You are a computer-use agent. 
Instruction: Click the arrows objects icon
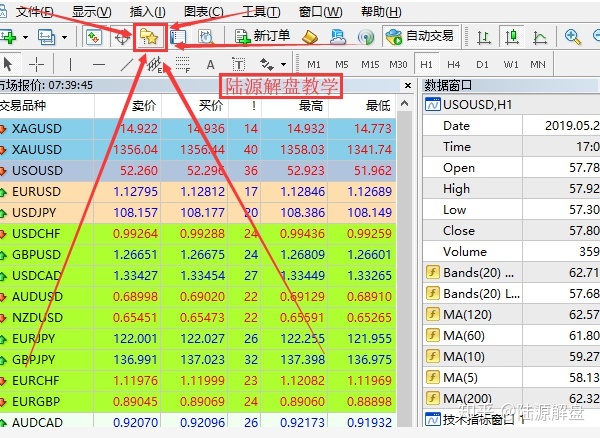(267, 64)
